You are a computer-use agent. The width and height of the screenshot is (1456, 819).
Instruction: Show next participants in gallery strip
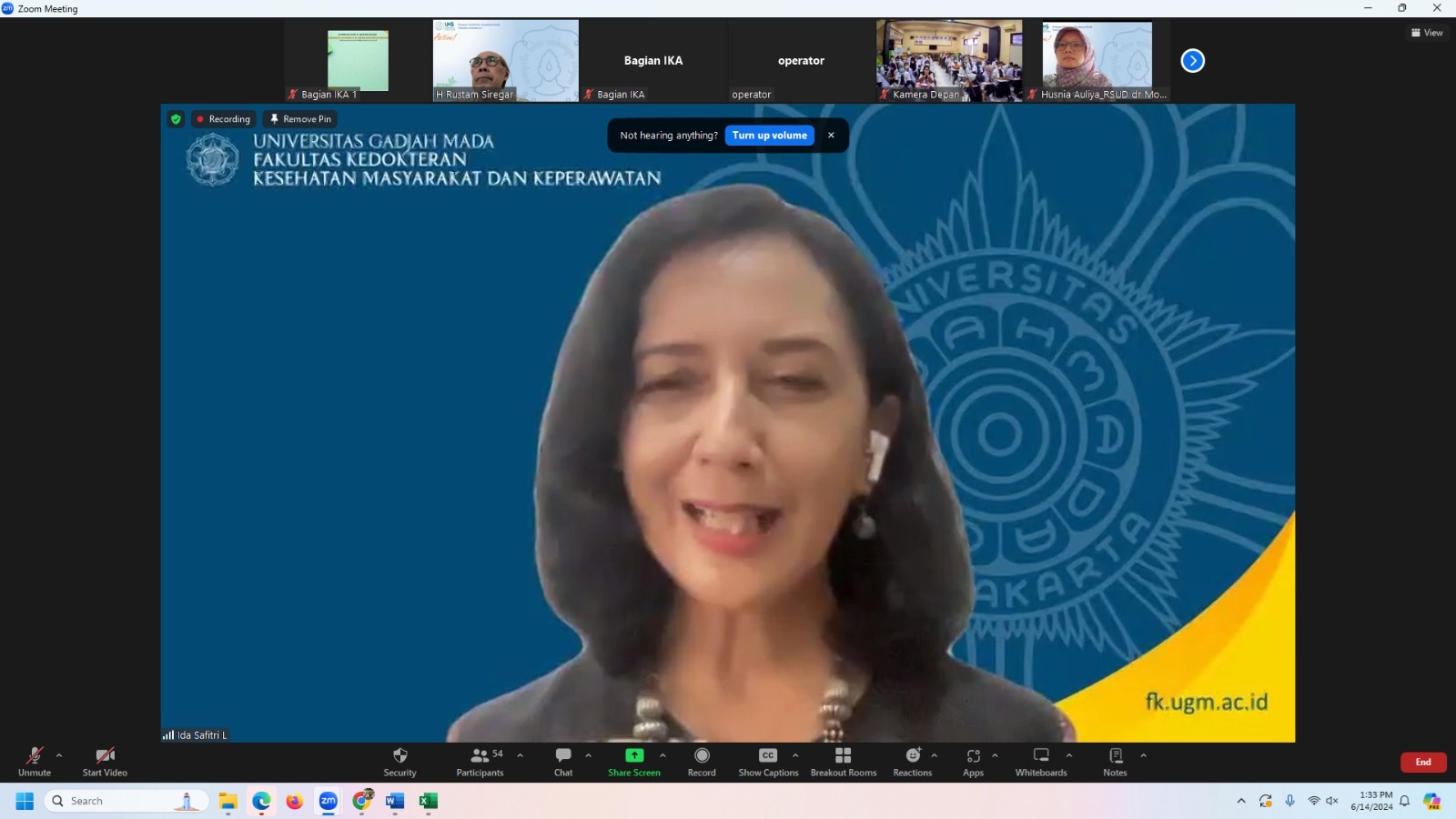1193,61
